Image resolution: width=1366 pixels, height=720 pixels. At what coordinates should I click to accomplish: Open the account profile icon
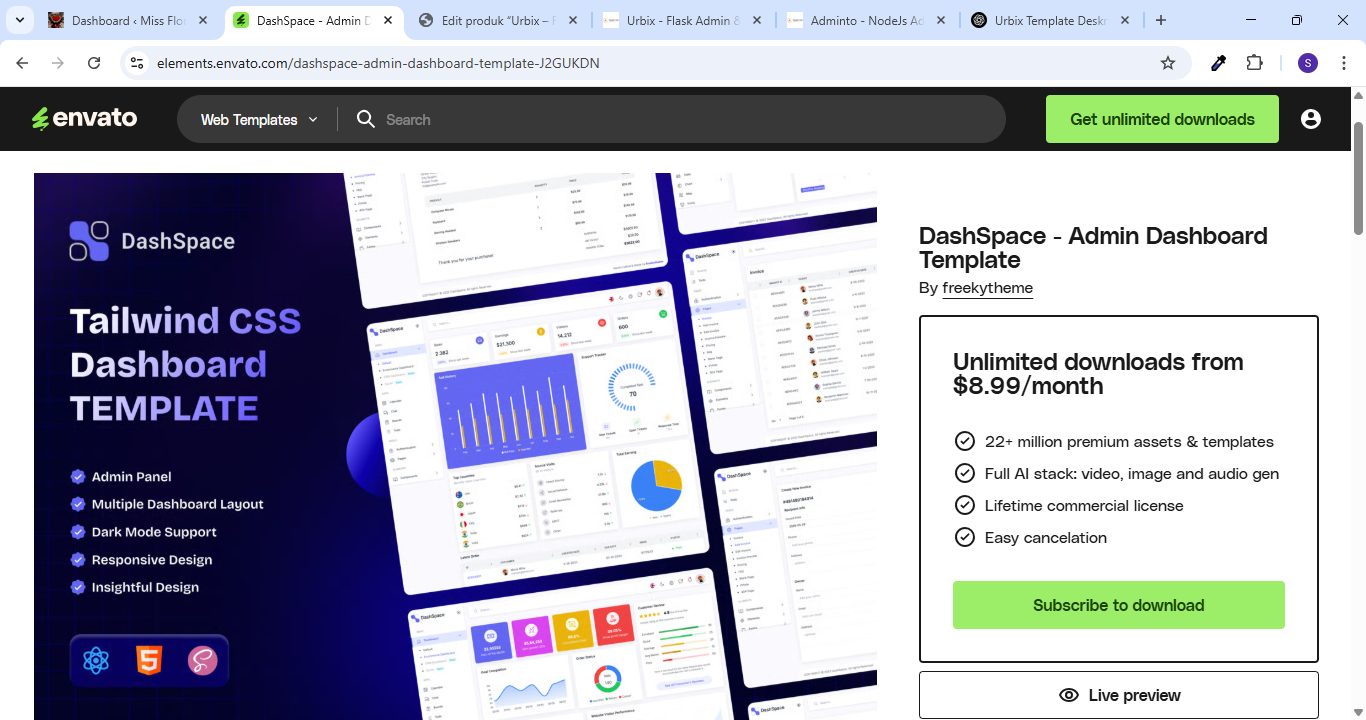1311,119
